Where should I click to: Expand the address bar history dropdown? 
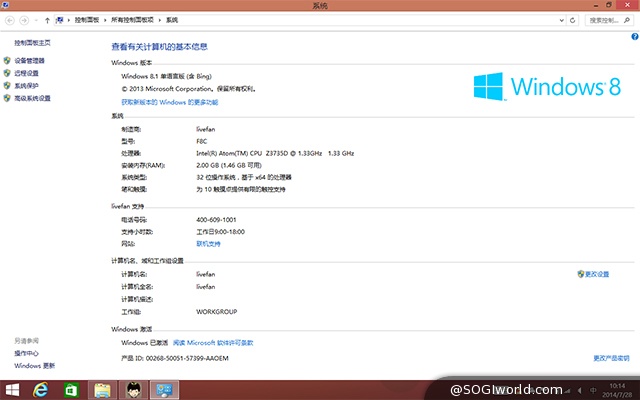[x=562, y=20]
